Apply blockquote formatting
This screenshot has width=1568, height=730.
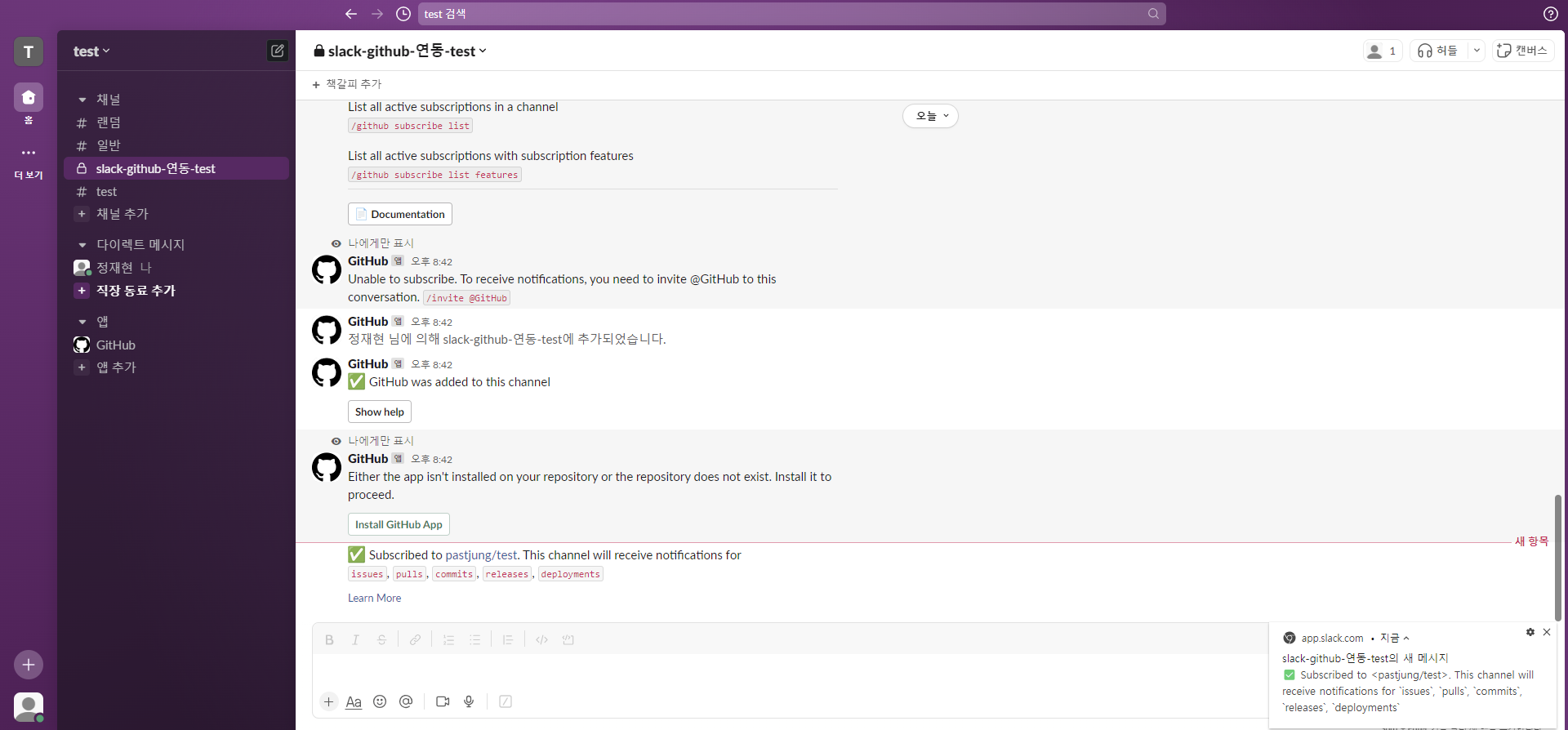(x=508, y=640)
